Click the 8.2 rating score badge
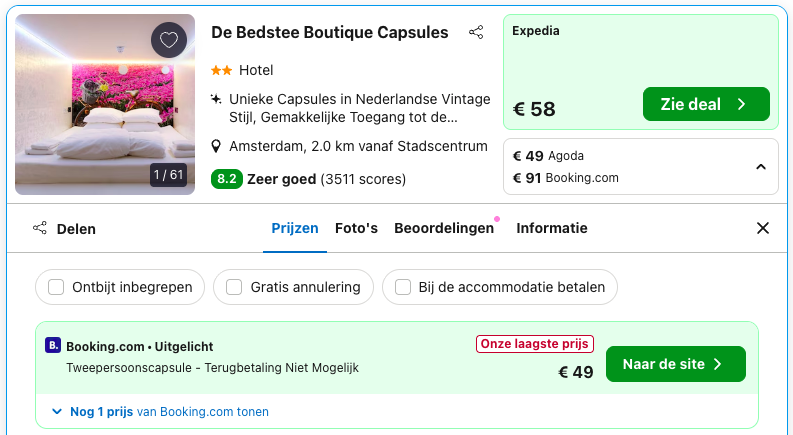Screen dimensions: 793x435 click(x=227, y=180)
